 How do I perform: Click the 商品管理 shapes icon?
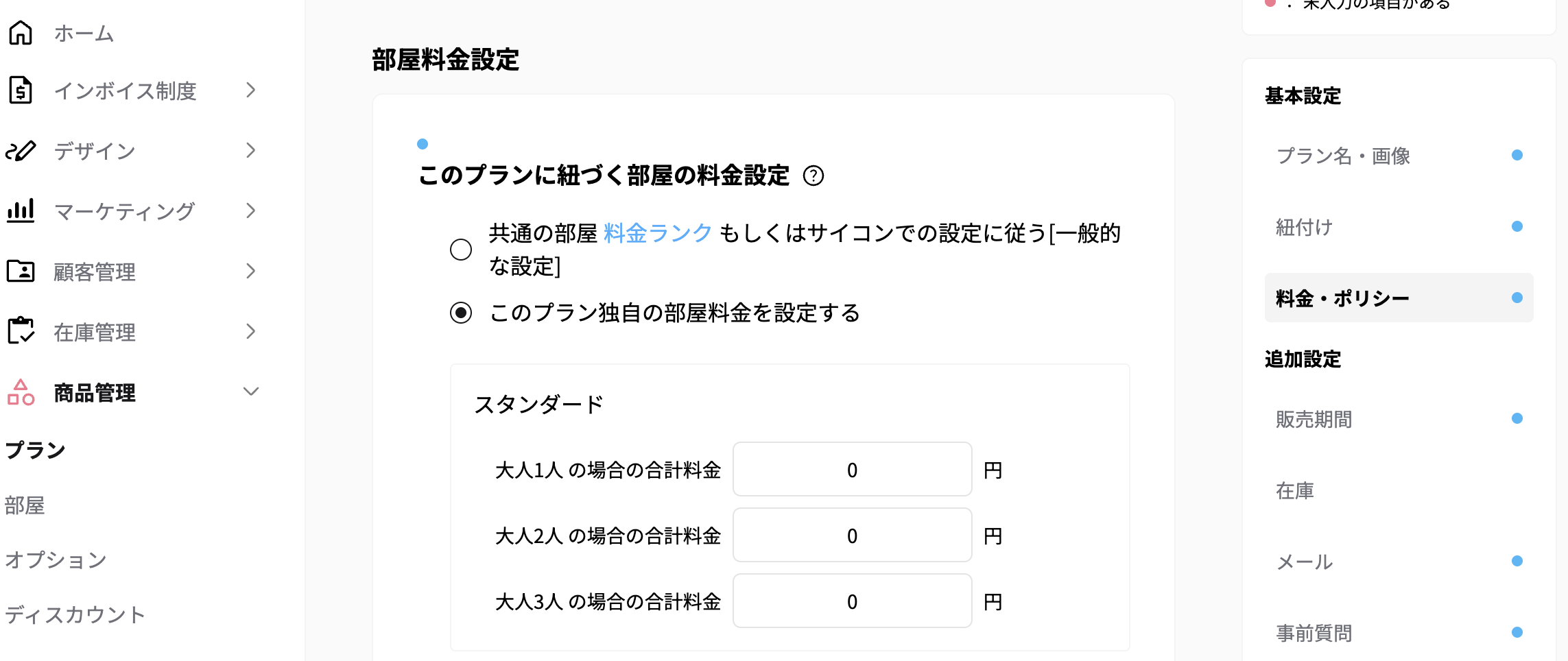(21, 392)
